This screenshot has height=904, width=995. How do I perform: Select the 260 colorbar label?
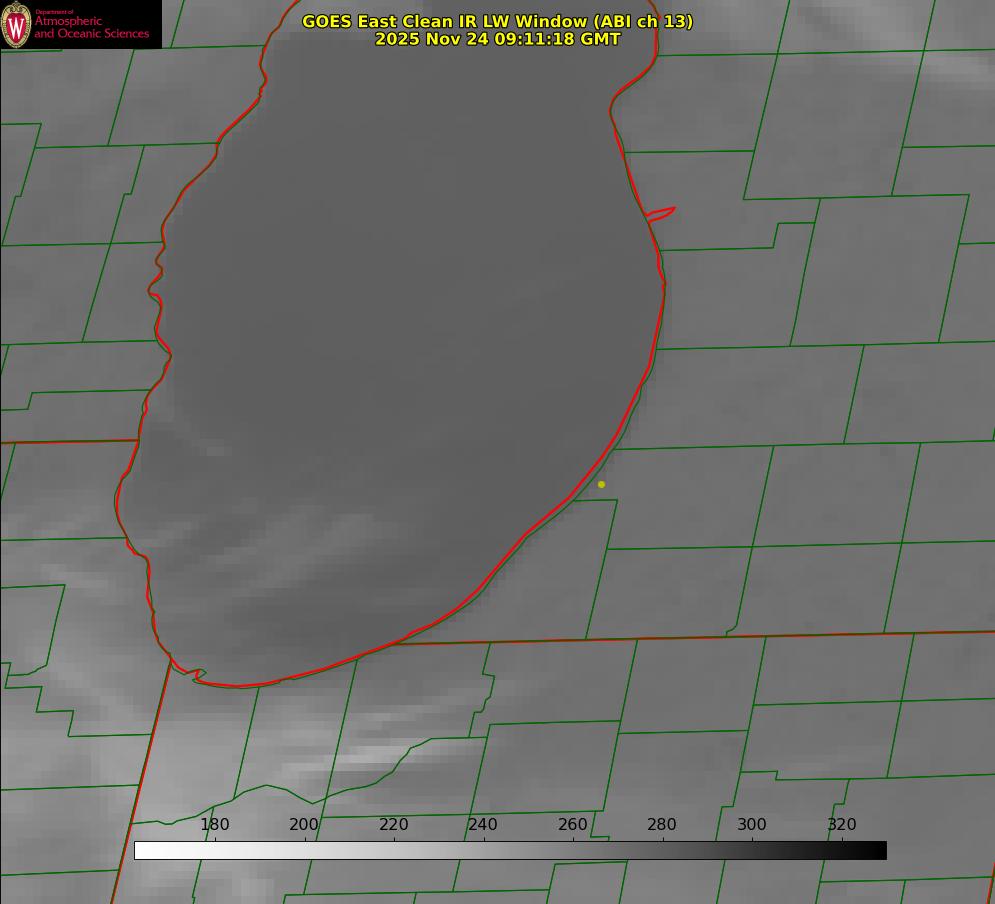[573, 825]
